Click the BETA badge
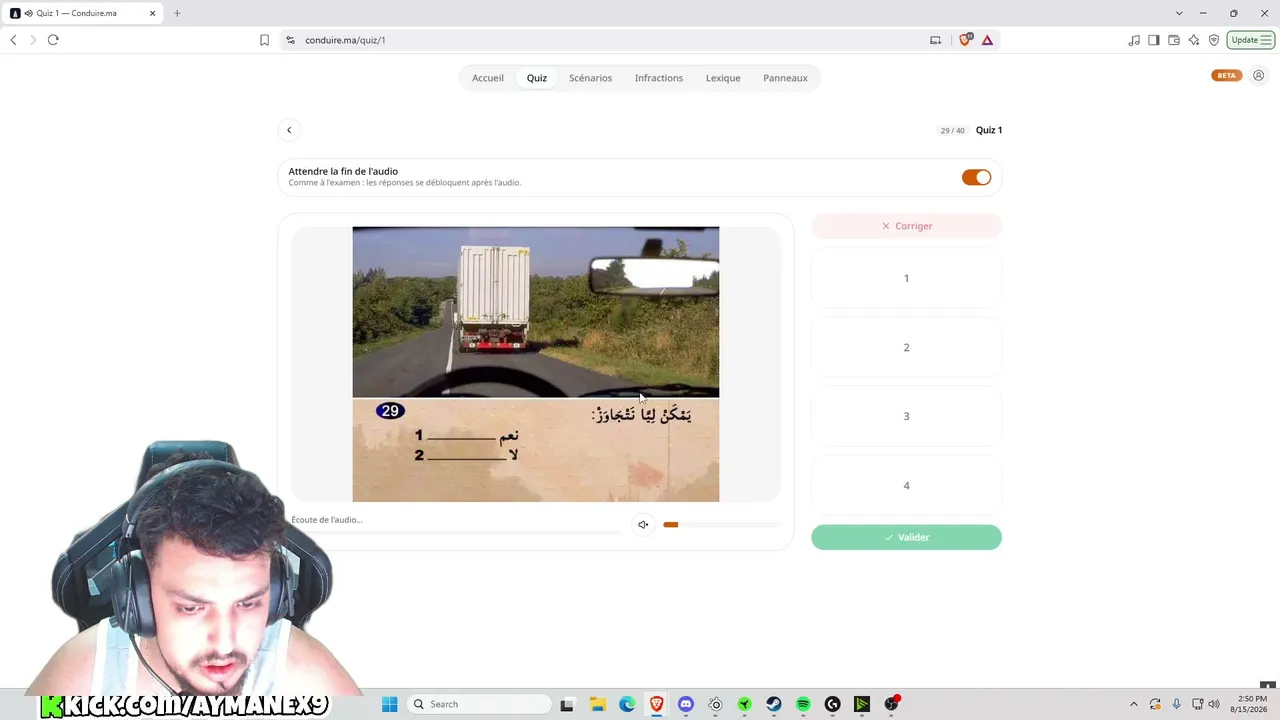 pos(1226,76)
